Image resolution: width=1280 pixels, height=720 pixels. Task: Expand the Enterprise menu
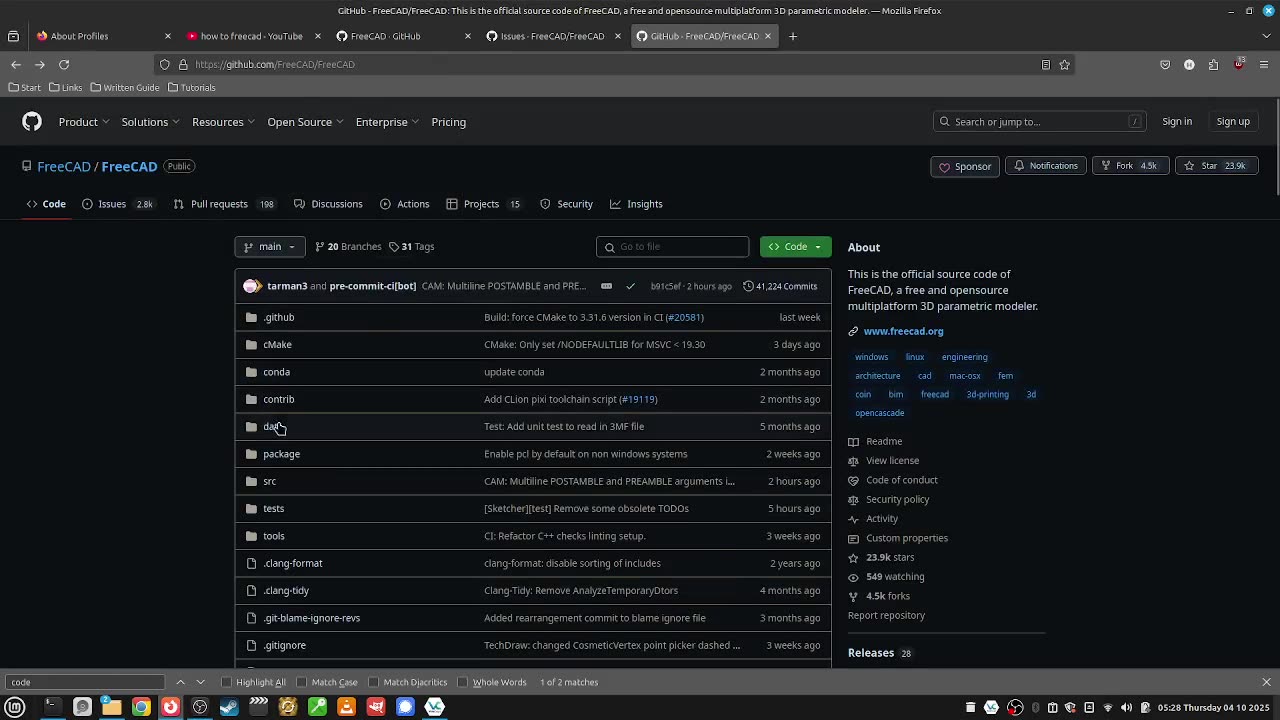point(387,122)
